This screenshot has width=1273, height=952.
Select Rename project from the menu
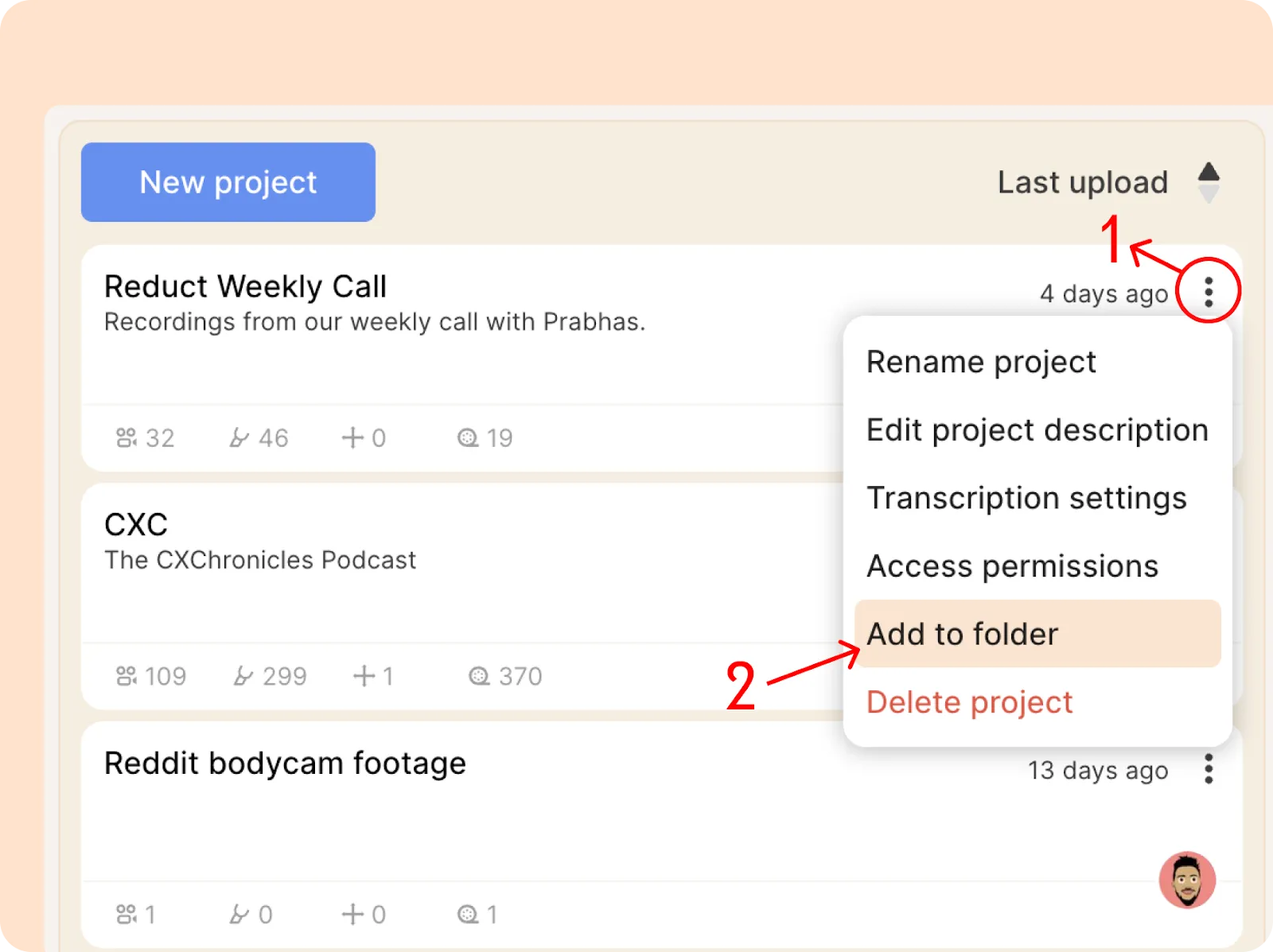click(x=980, y=362)
